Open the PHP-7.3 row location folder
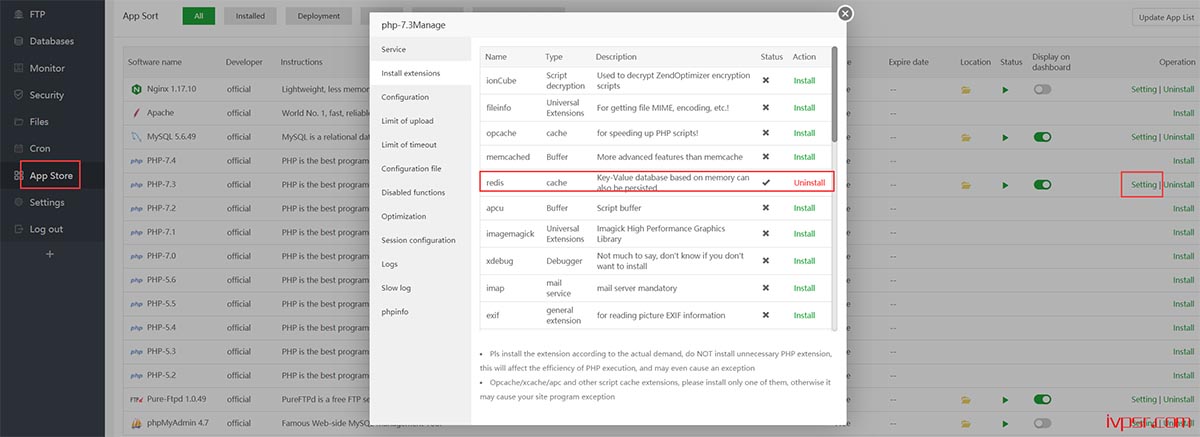The width and height of the screenshot is (1200, 437). pos(967,185)
